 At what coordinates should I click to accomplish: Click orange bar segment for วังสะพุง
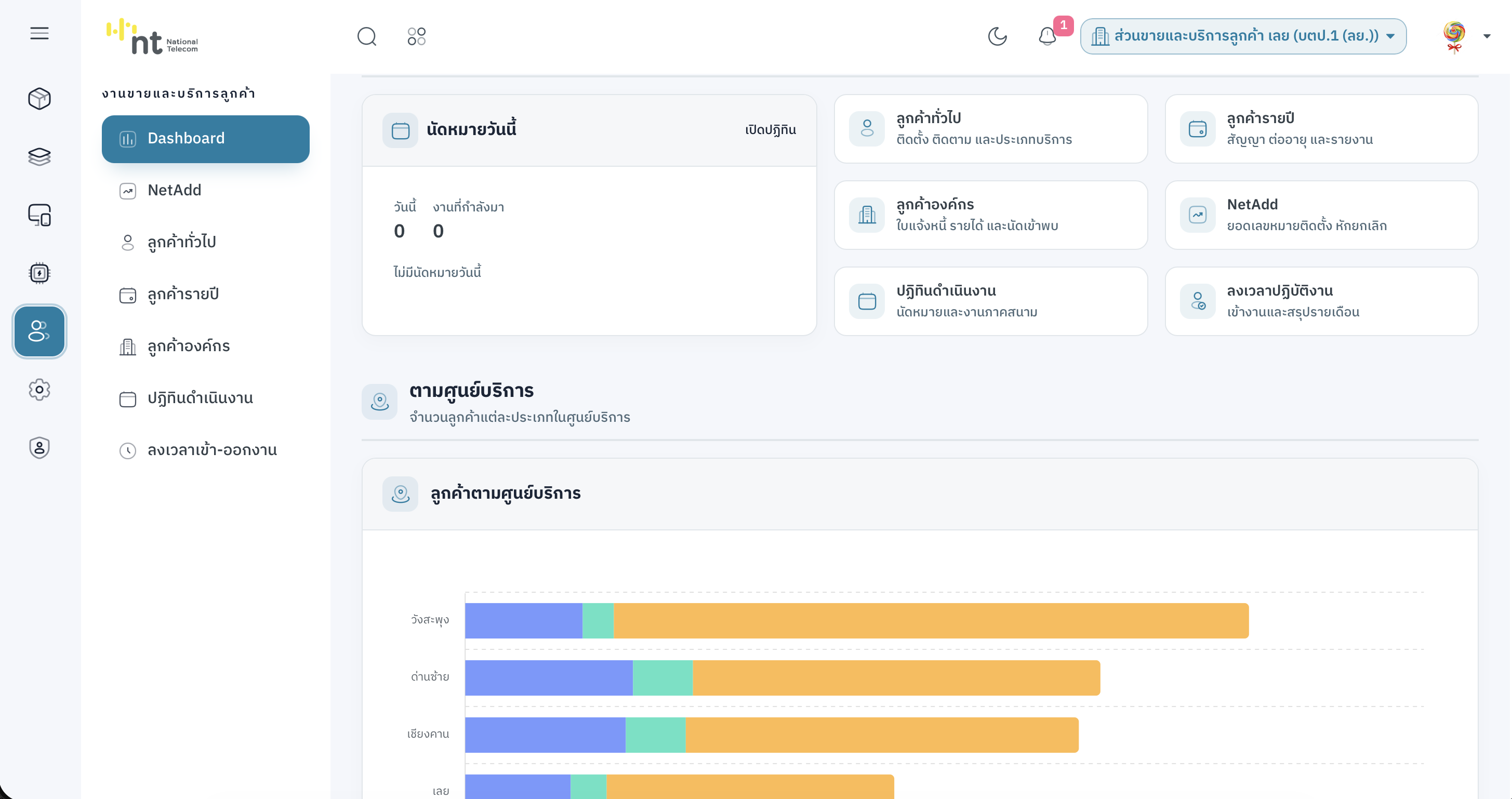(x=931, y=620)
